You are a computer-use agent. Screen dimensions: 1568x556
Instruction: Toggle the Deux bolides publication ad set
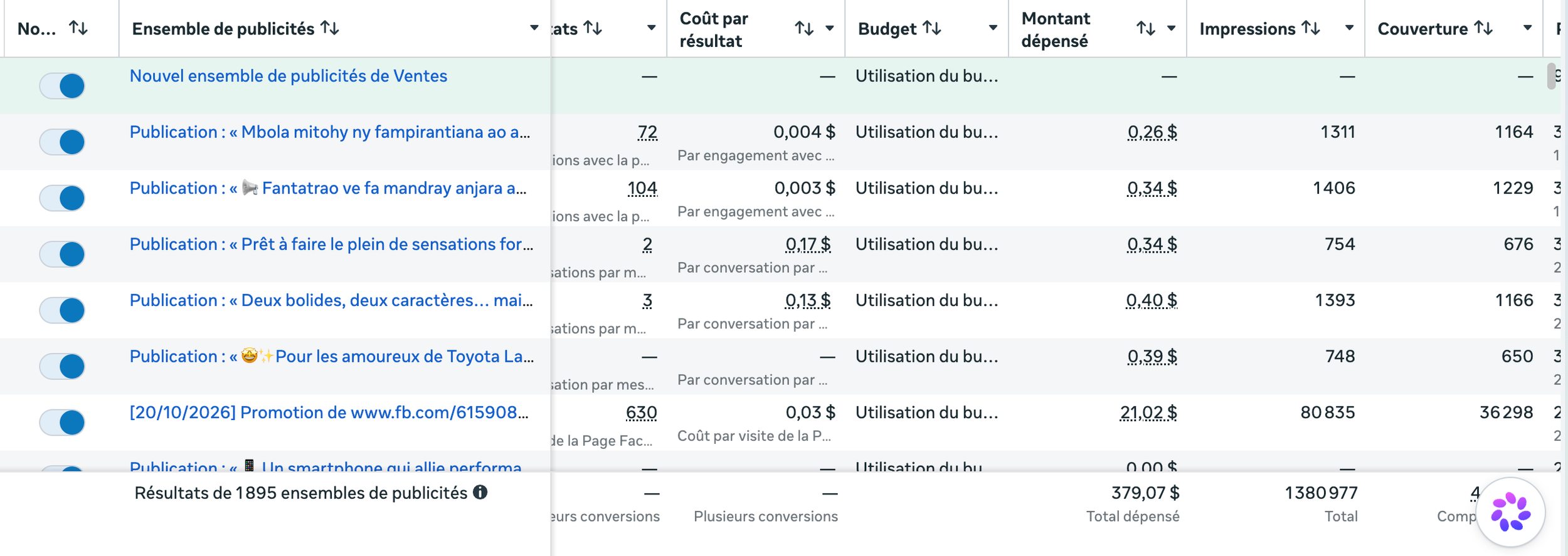point(62,310)
